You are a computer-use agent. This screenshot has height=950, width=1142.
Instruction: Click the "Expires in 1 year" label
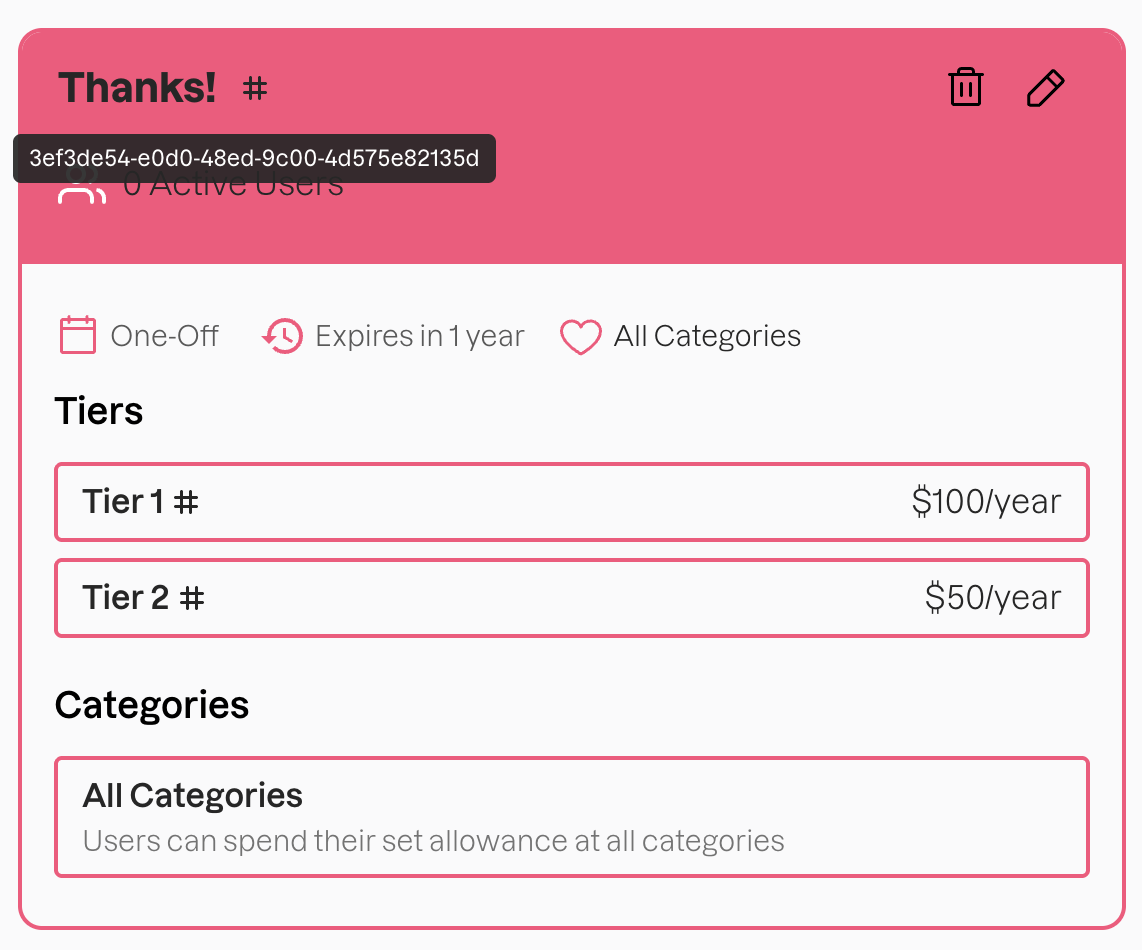click(420, 336)
